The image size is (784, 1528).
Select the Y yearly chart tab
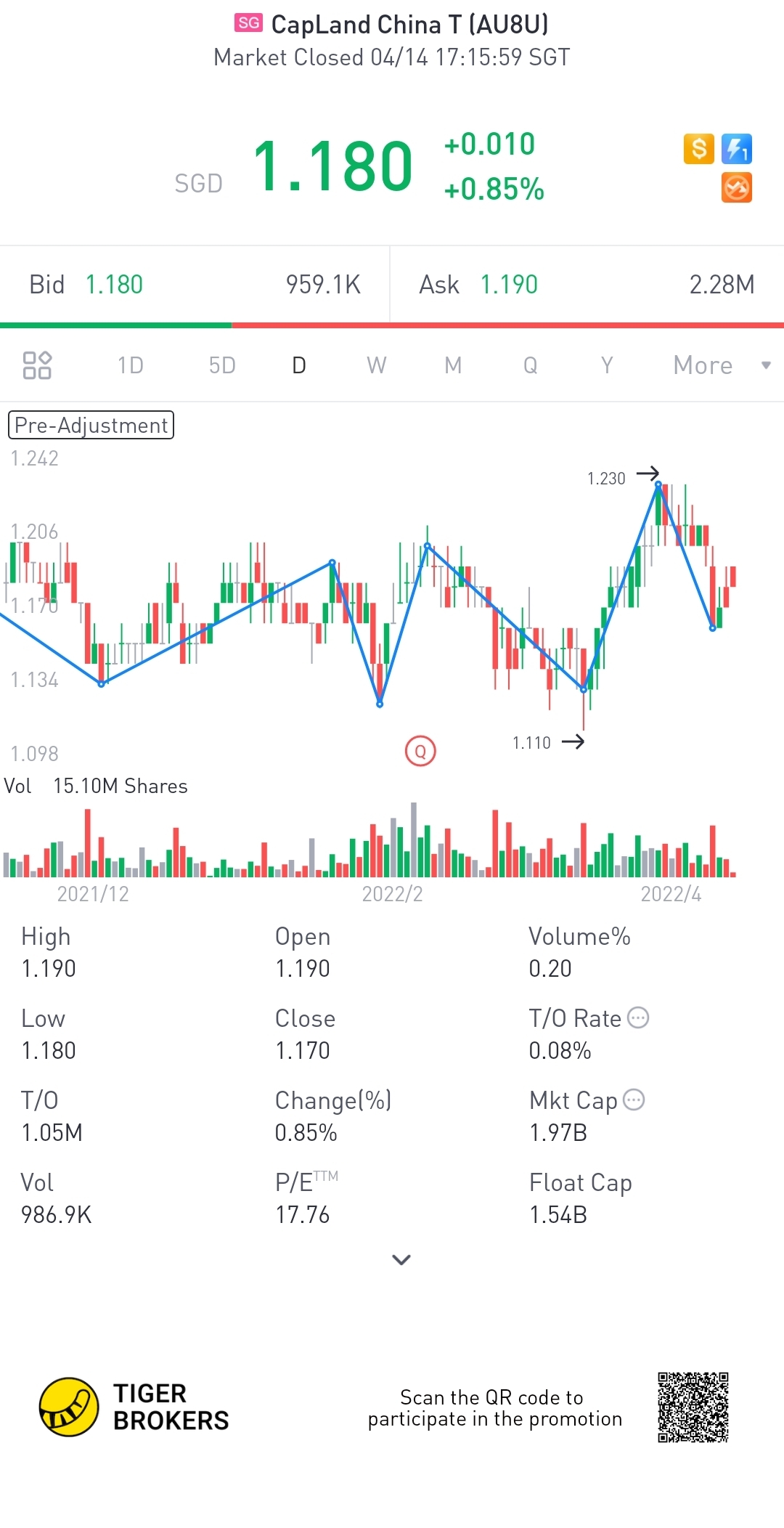point(607,365)
